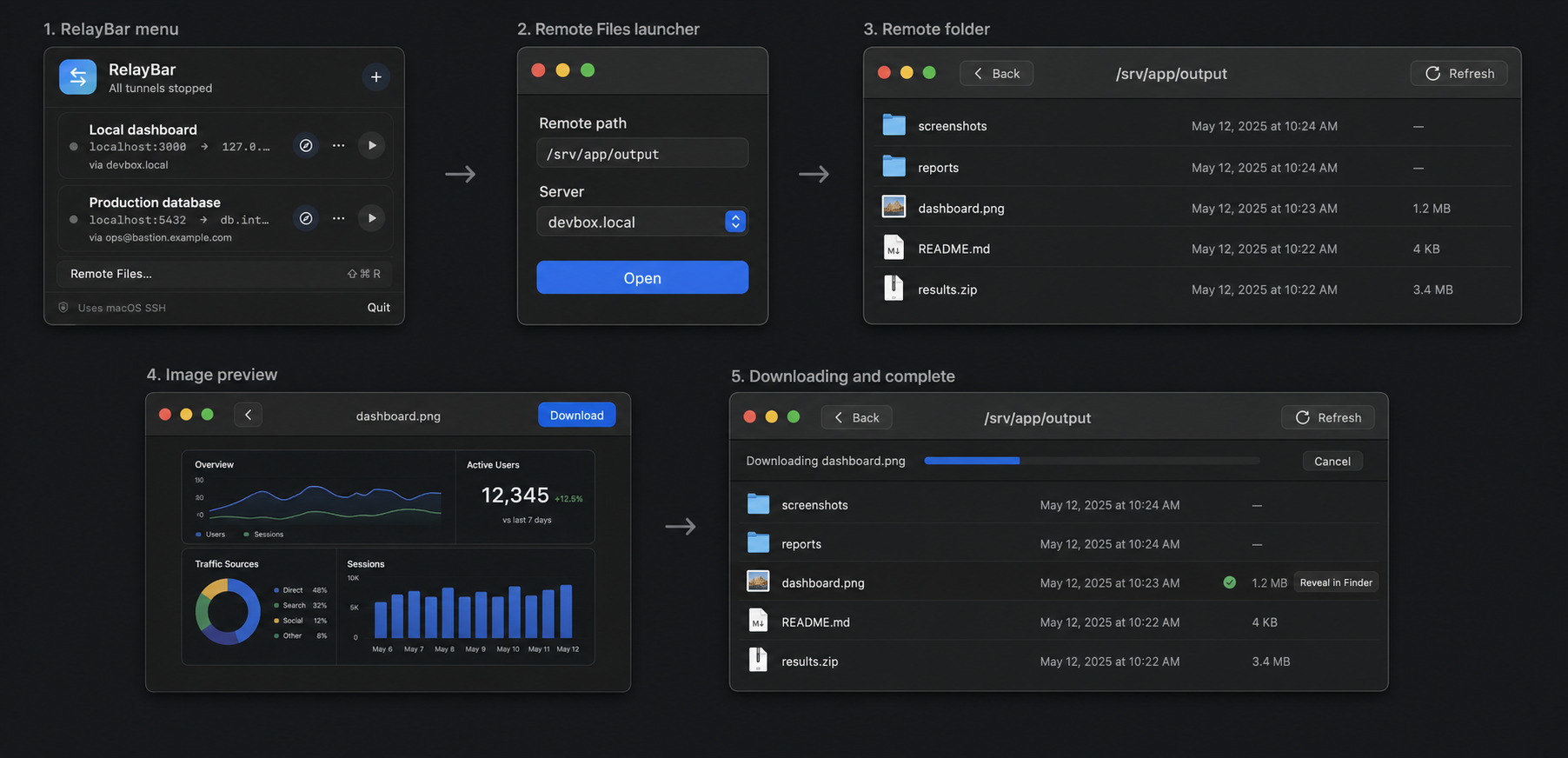
Task: Select results.zip file name in Remote folder window
Action: pos(947,289)
